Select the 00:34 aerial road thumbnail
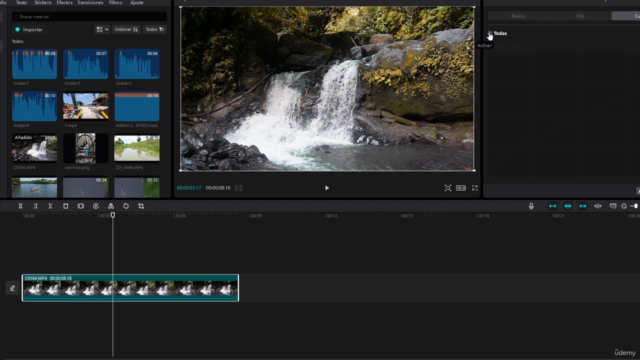The image size is (640, 360). [x=86, y=187]
